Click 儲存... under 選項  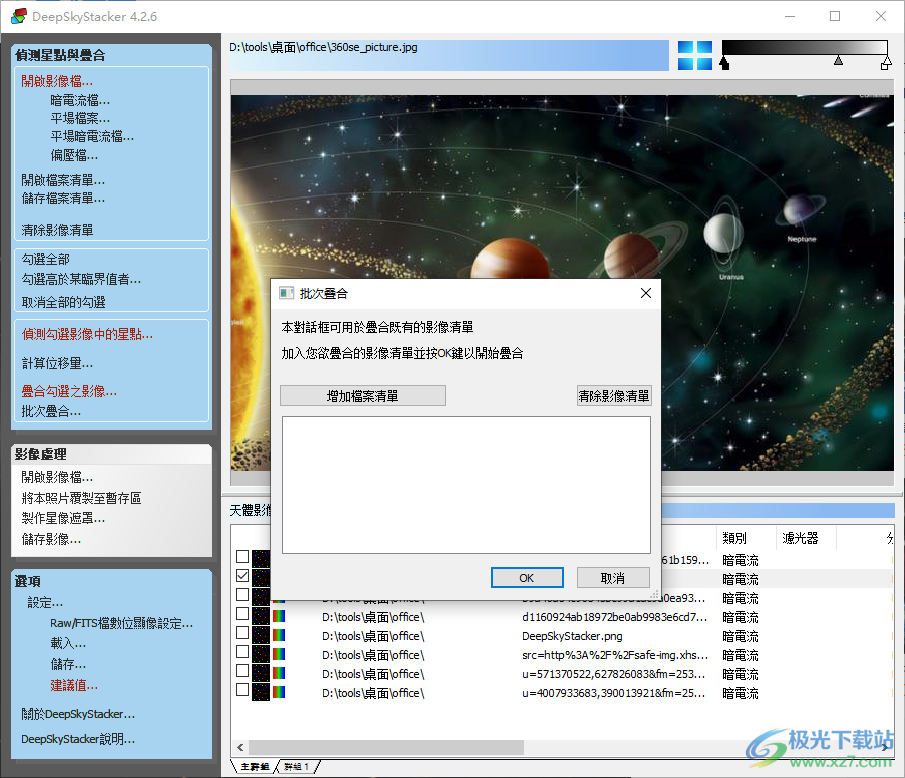68,664
